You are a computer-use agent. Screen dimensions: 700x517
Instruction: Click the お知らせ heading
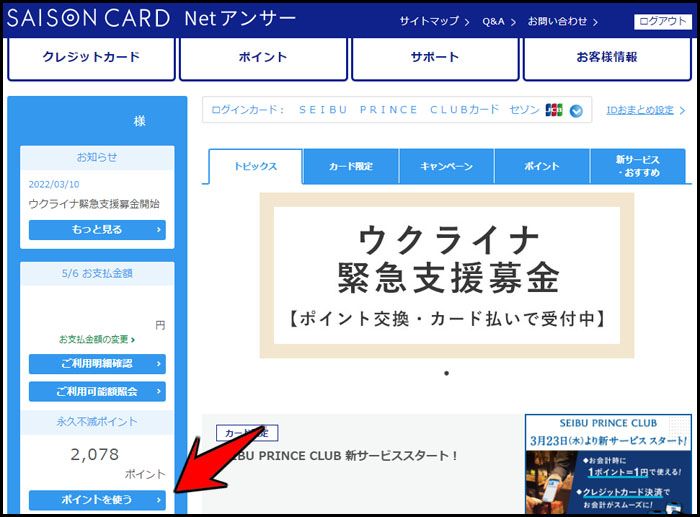click(97, 157)
